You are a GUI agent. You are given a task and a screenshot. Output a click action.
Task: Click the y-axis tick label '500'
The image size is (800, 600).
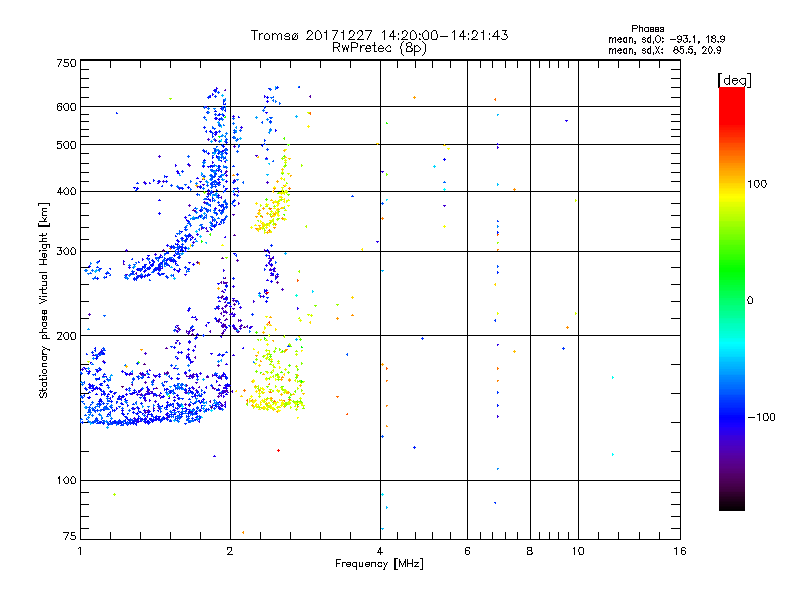(x=66, y=145)
